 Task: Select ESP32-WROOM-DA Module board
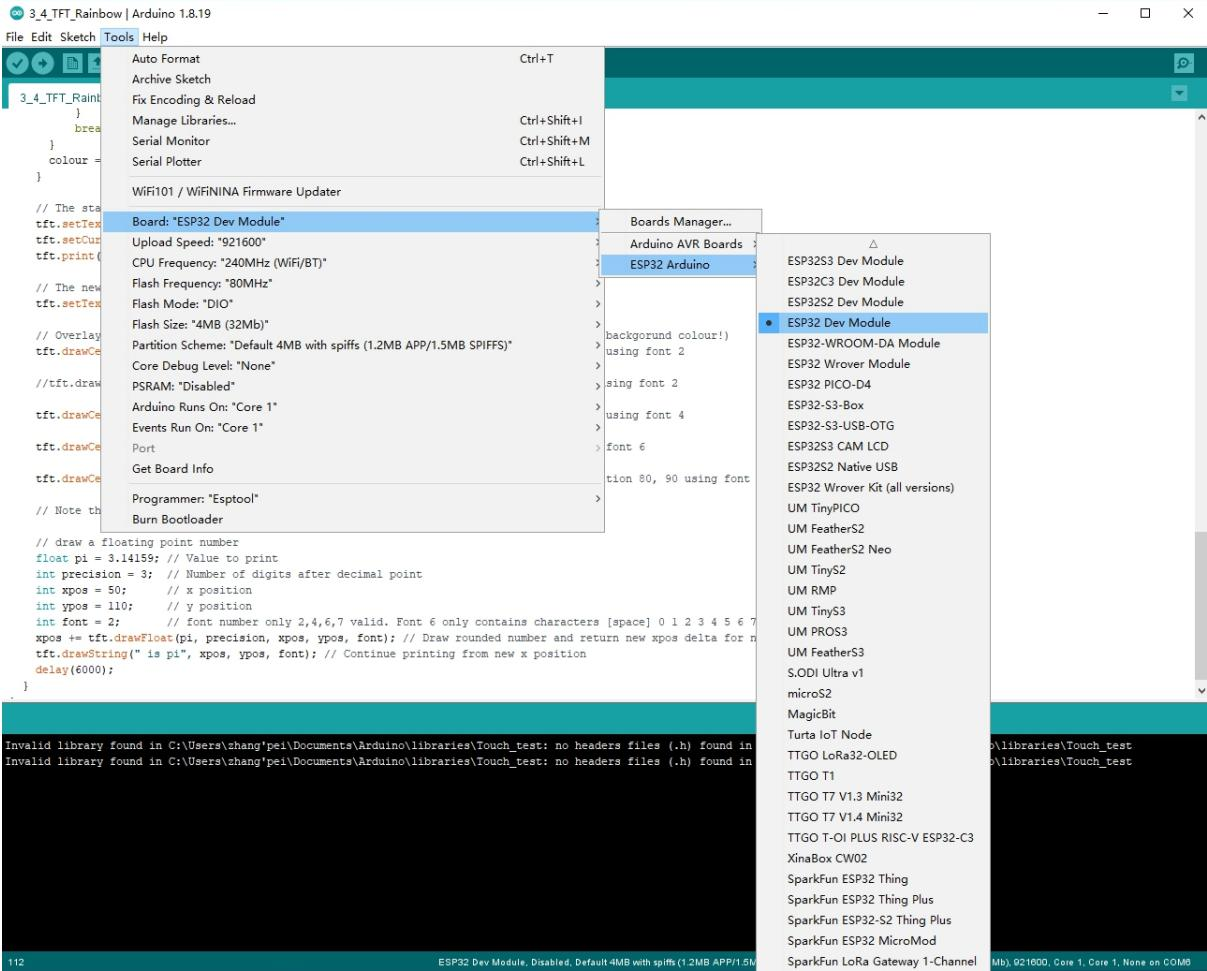873,343
